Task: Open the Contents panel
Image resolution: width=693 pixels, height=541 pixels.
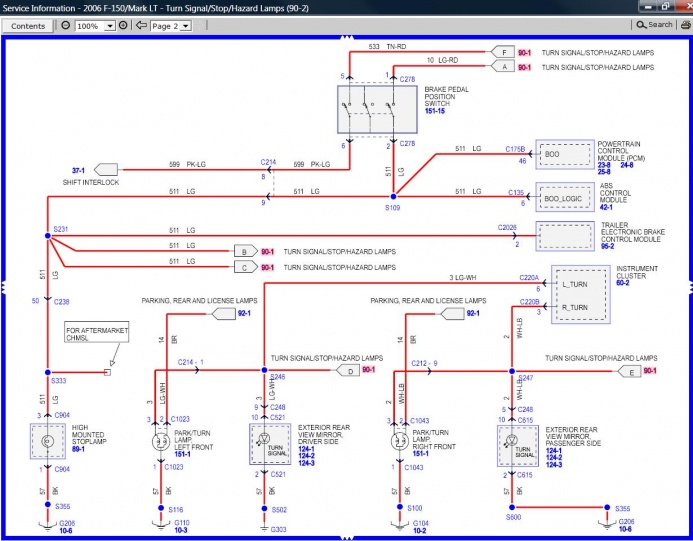Action: (x=28, y=26)
